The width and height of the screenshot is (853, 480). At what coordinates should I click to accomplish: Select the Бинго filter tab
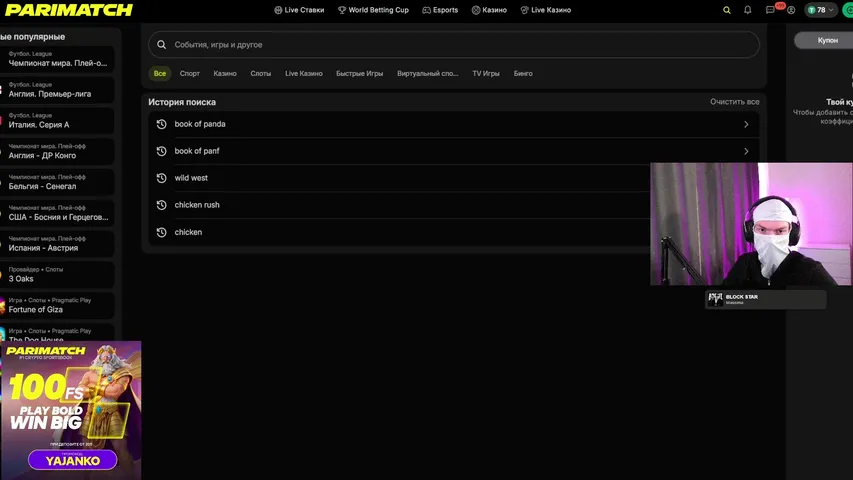coord(523,73)
